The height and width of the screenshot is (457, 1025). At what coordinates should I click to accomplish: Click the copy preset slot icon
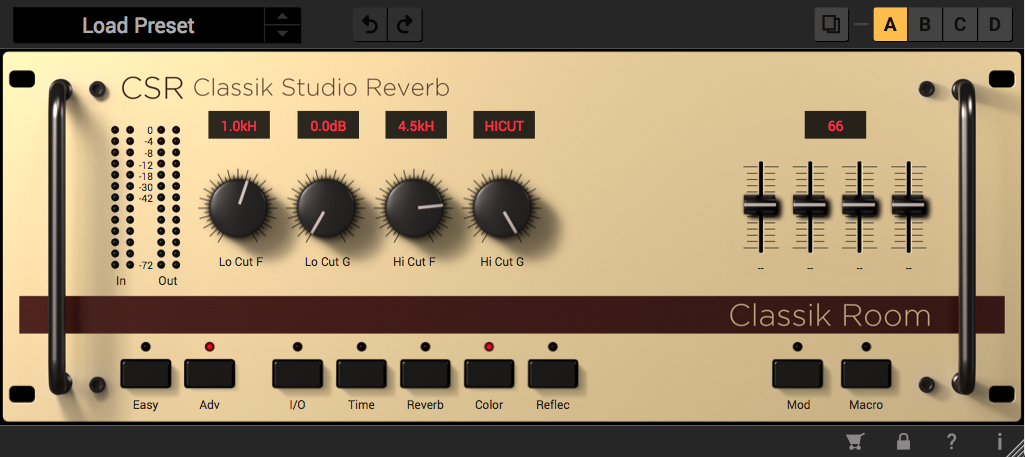pyautogui.click(x=832, y=25)
